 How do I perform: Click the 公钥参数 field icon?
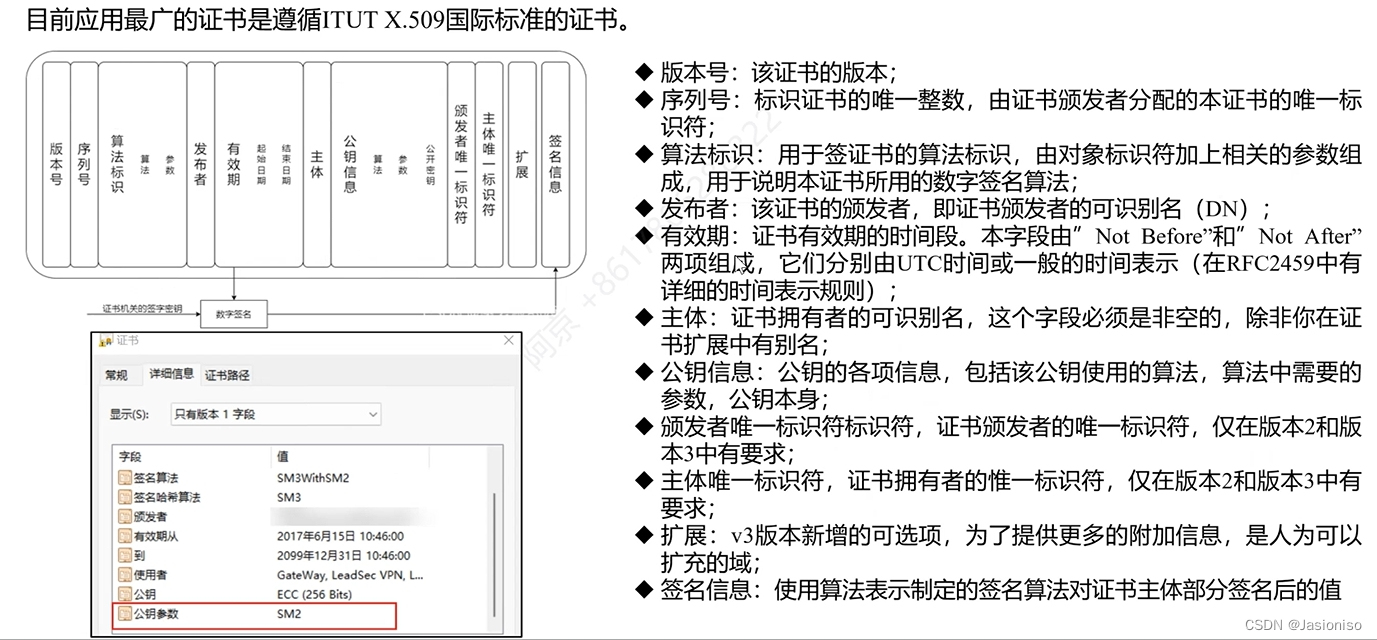click(x=125, y=613)
